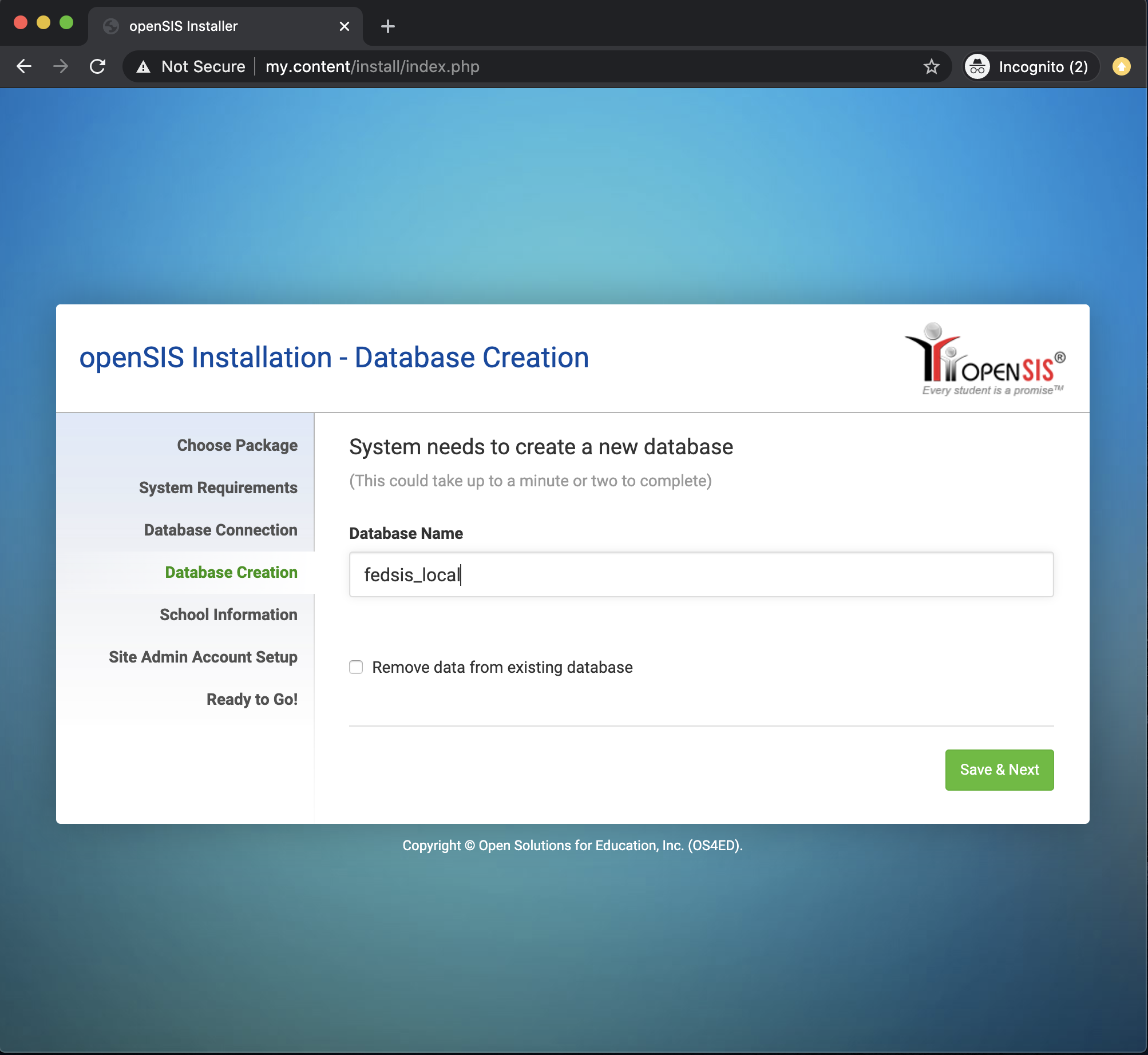Viewport: 1148px width, 1055px height.
Task: Click the Save & Next button
Action: click(x=999, y=770)
